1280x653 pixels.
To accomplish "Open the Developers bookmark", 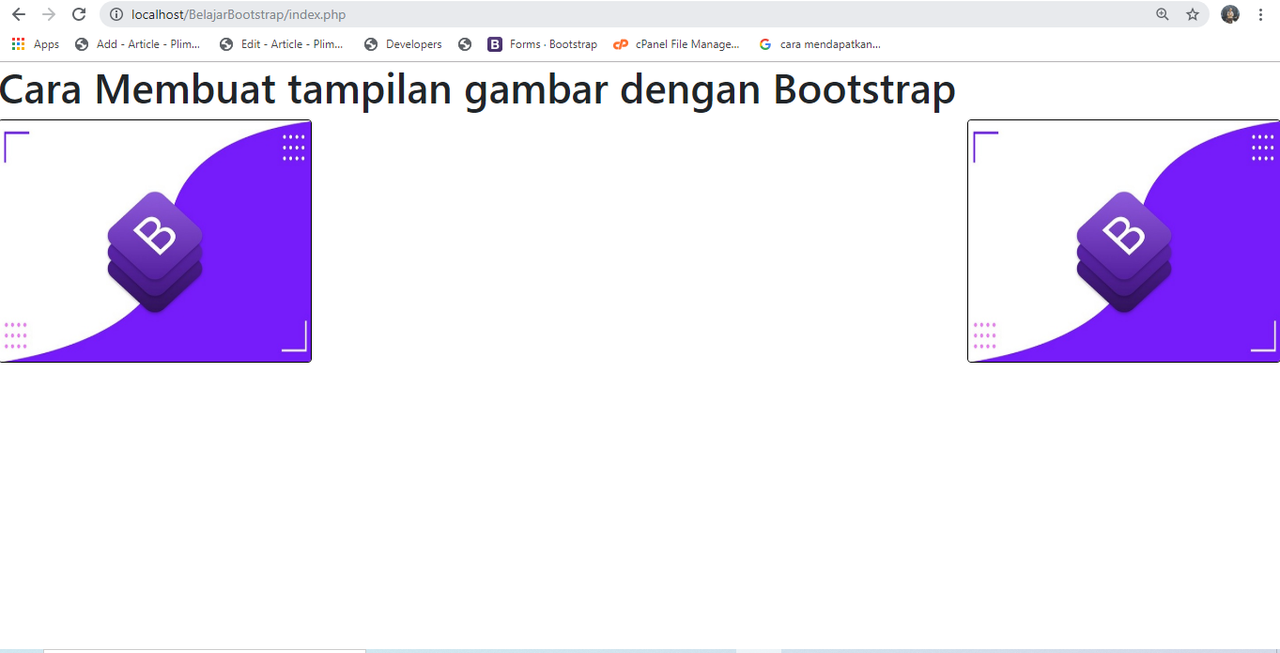I will [x=402, y=44].
